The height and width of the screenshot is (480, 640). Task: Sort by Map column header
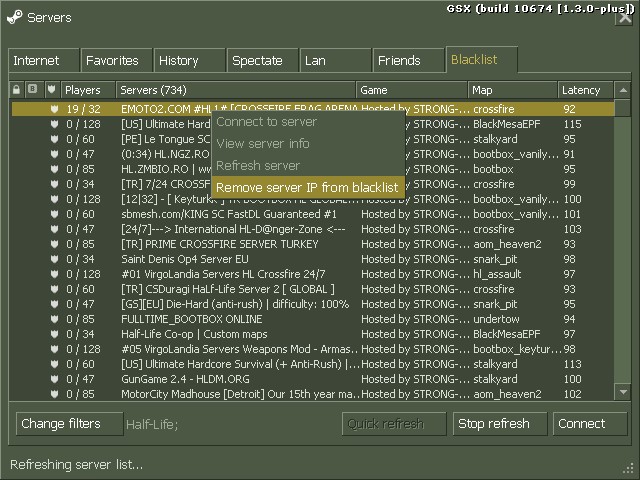[x=512, y=90]
